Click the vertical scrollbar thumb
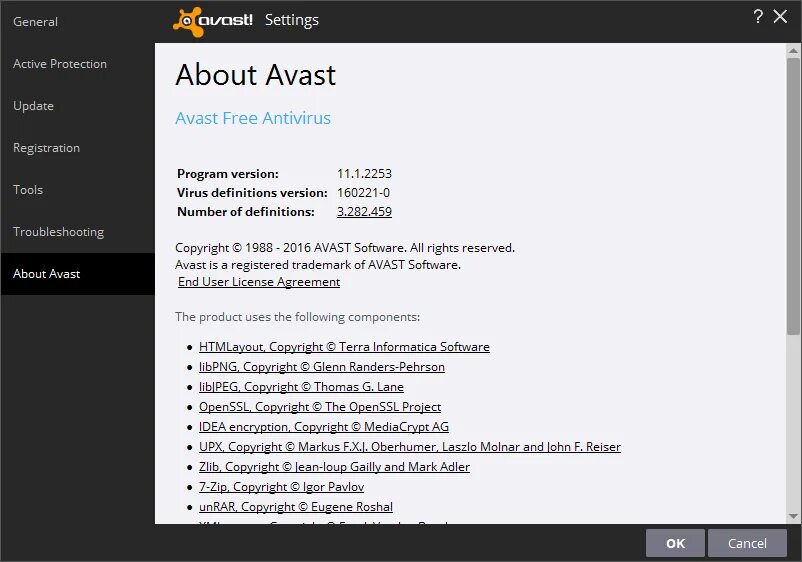 pyautogui.click(x=793, y=196)
